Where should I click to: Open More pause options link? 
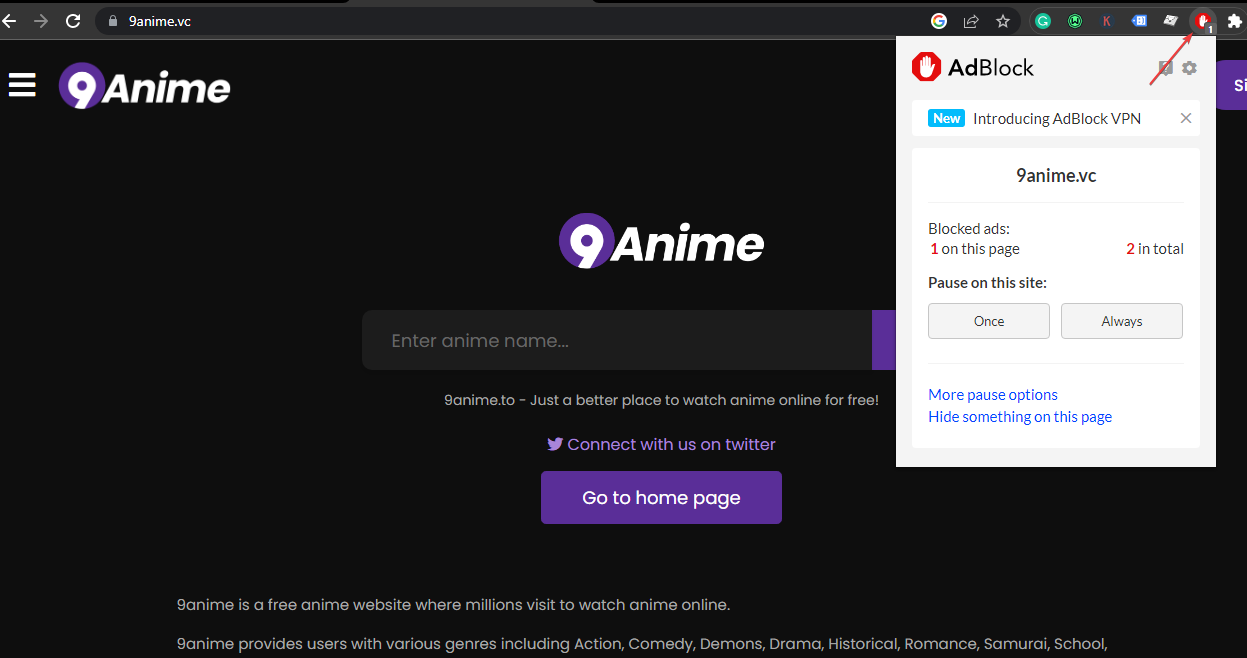click(x=993, y=394)
